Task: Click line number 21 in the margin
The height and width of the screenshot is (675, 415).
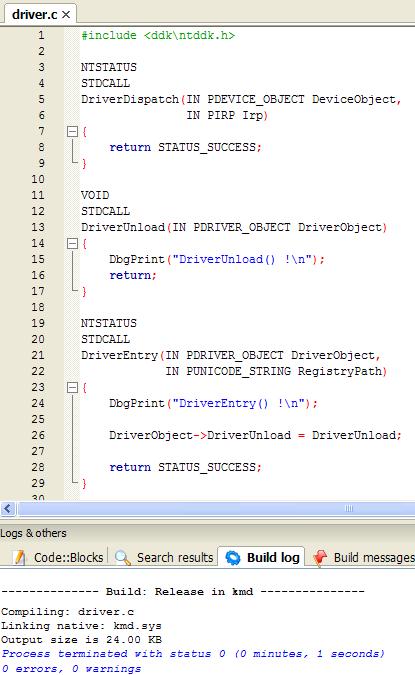Action: (38, 355)
